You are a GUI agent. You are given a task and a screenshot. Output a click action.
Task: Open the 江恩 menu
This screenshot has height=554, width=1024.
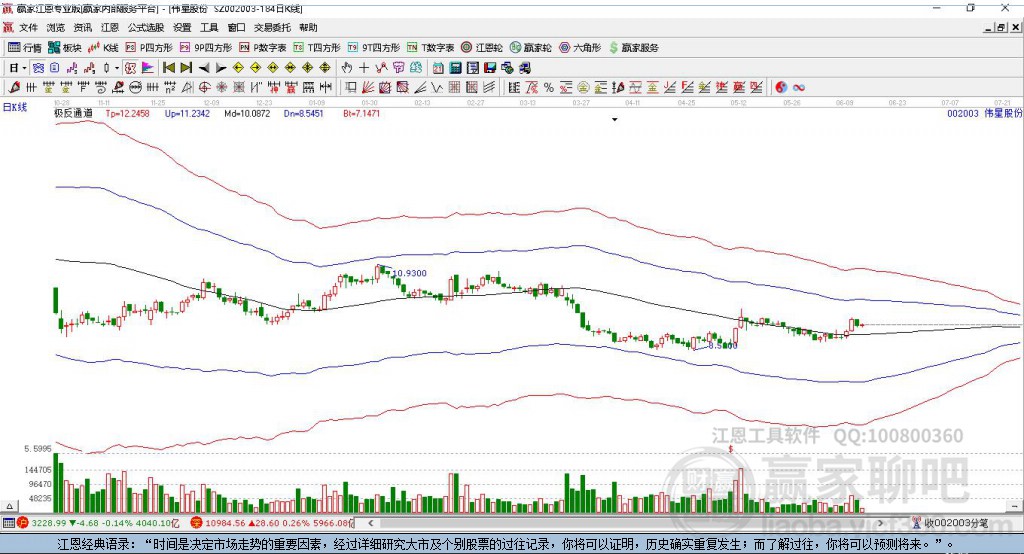pos(110,27)
